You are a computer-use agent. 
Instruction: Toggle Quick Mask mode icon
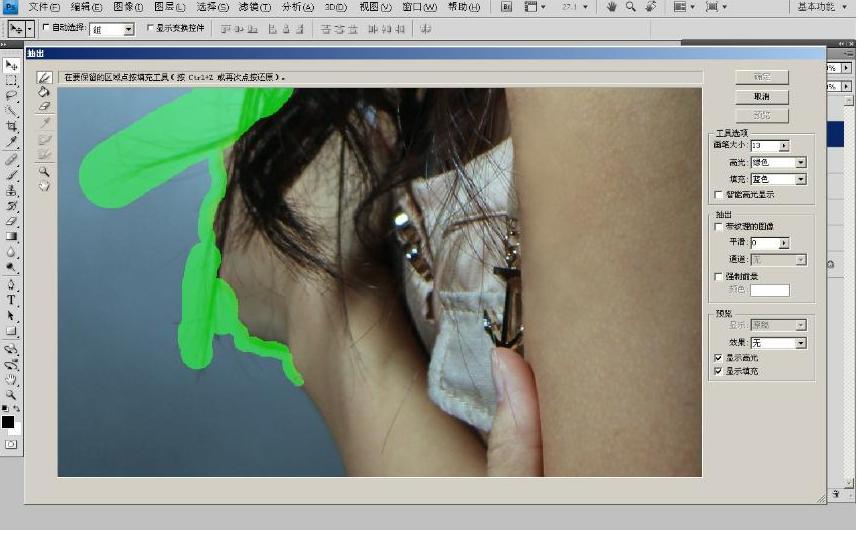(11, 444)
